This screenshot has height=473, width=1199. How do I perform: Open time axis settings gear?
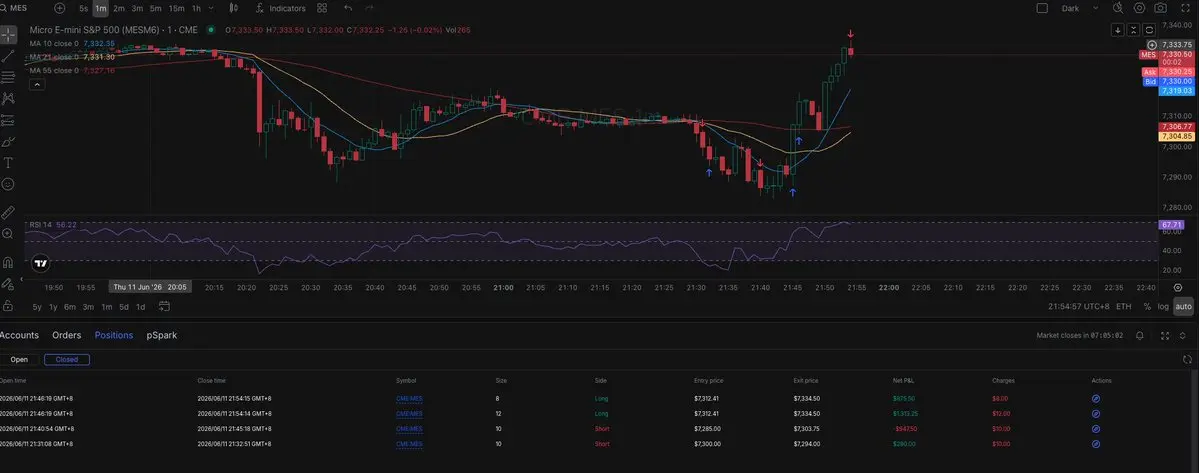(1178, 287)
